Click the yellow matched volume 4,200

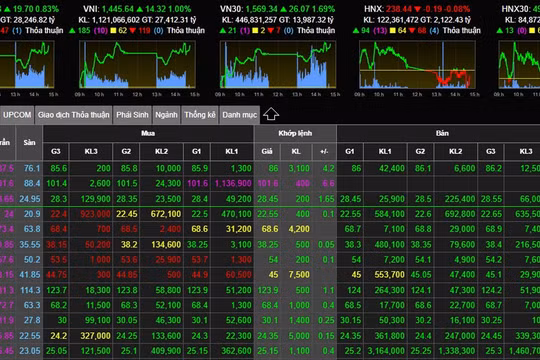[x=299, y=229]
